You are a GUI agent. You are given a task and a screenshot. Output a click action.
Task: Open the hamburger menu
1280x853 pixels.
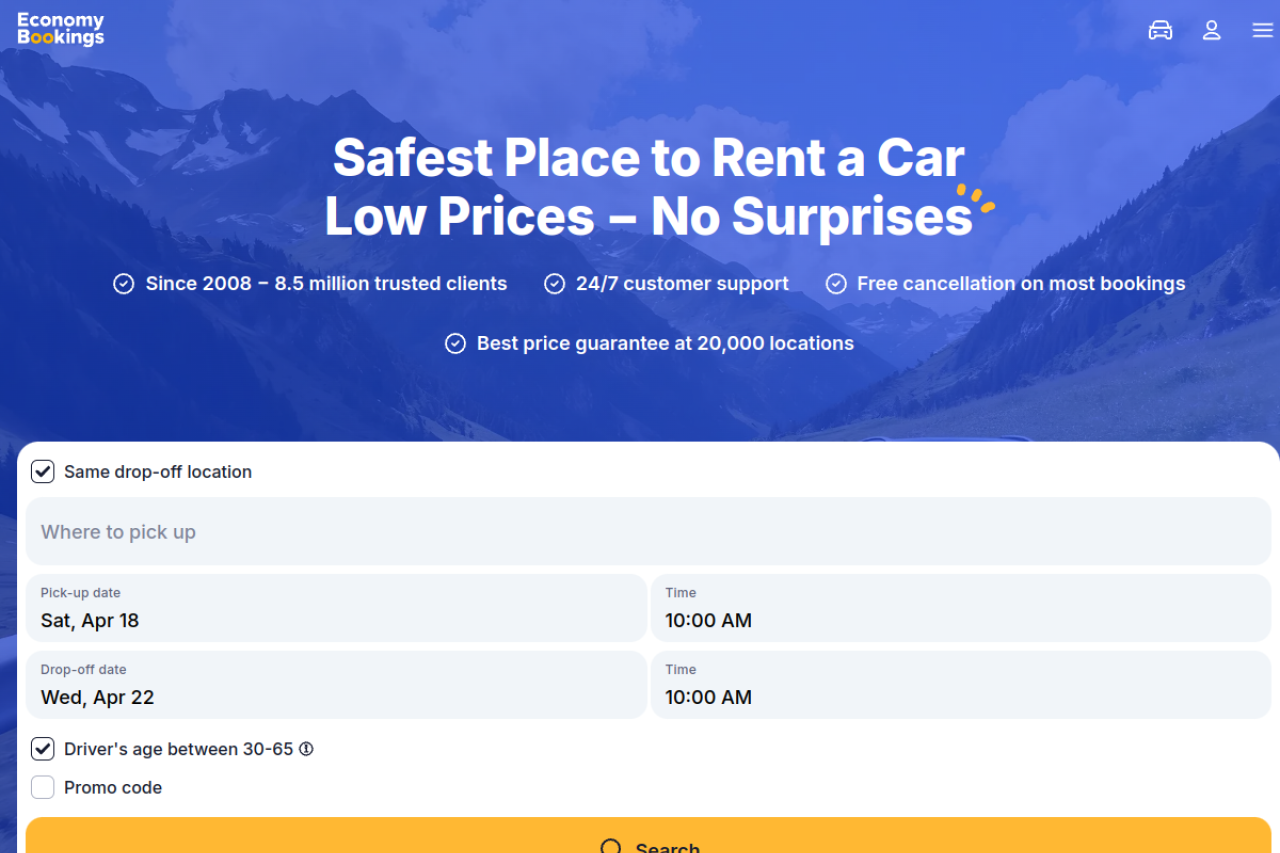tap(1263, 30)
